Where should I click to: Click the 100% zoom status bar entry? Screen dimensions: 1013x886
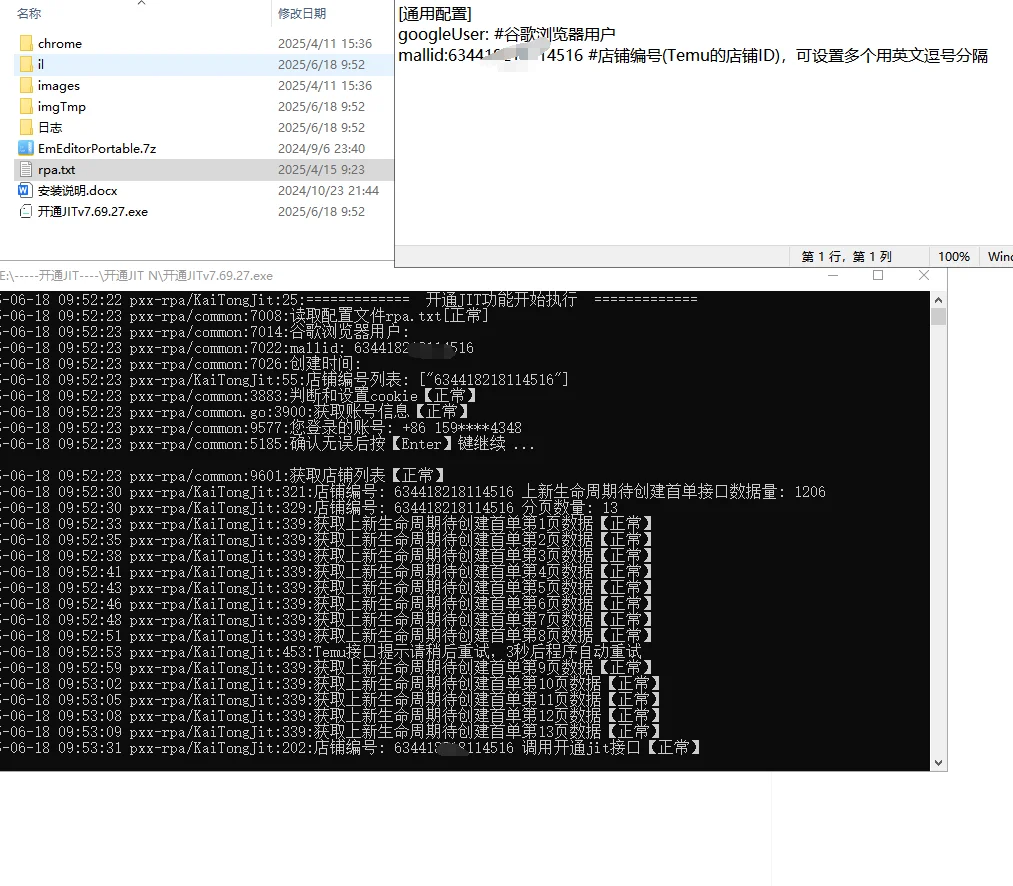click(954, 257)
